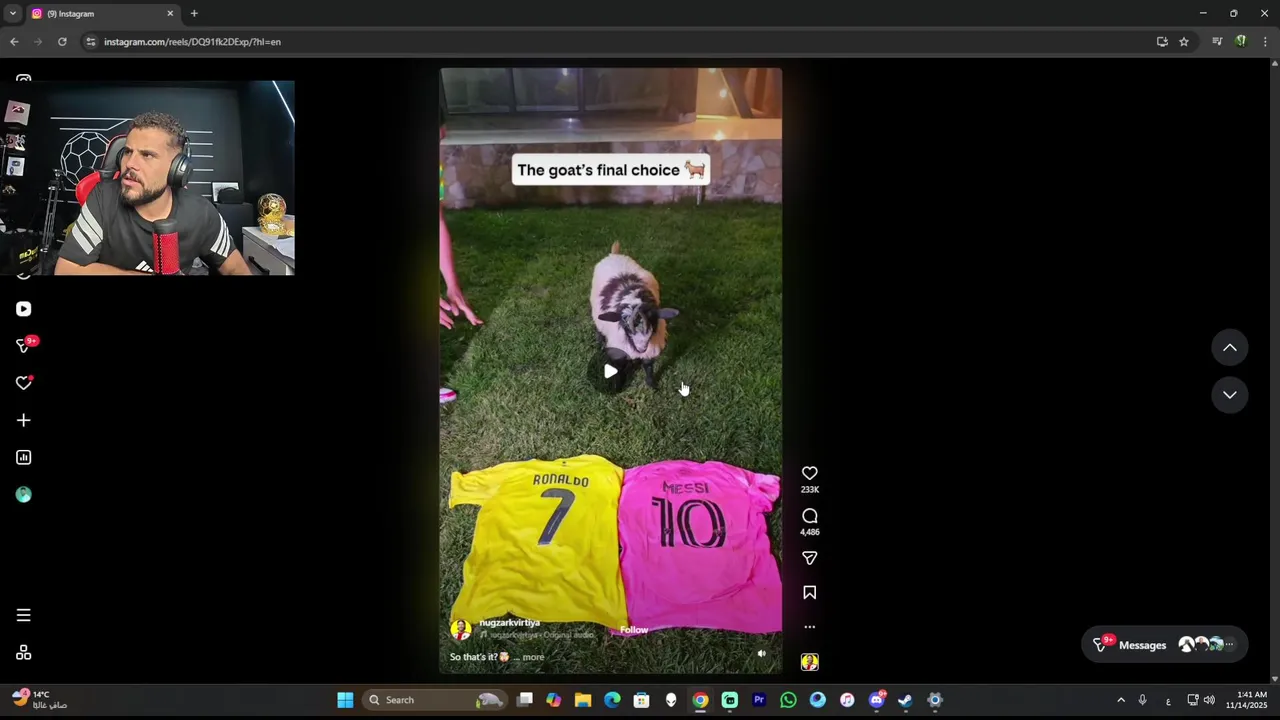Install the app via address bar icon
This screenshot has height=720, width=1280.
pos(1162,42)
